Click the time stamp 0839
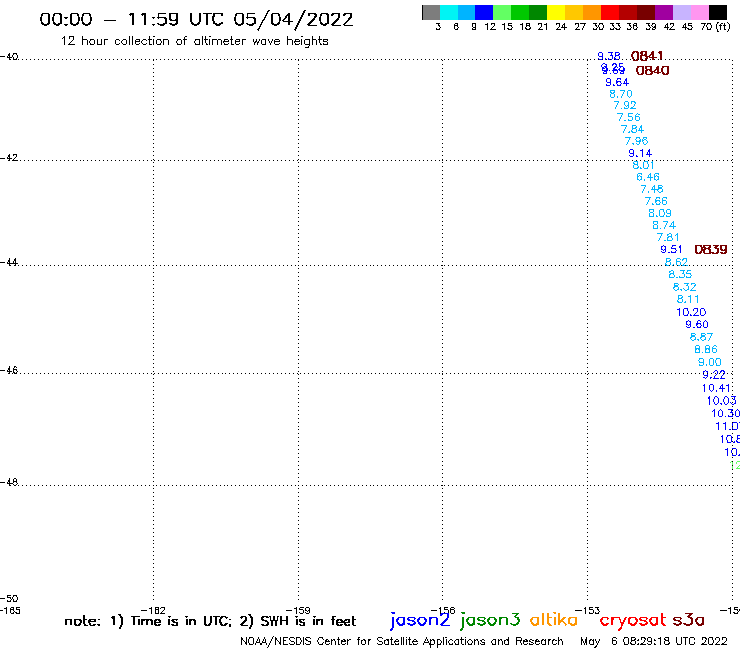The width and height of the screenshot is (740, 650). (711, 250)
